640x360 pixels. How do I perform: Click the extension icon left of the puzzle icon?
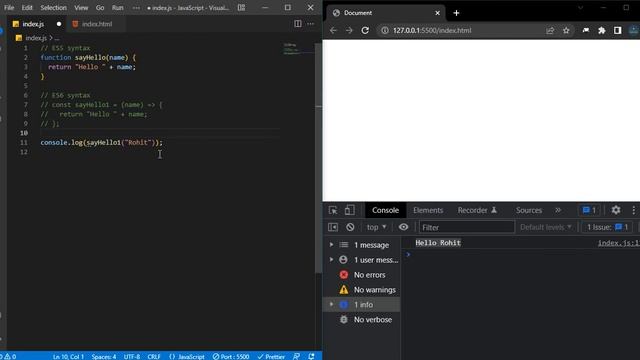pos(586,30)
